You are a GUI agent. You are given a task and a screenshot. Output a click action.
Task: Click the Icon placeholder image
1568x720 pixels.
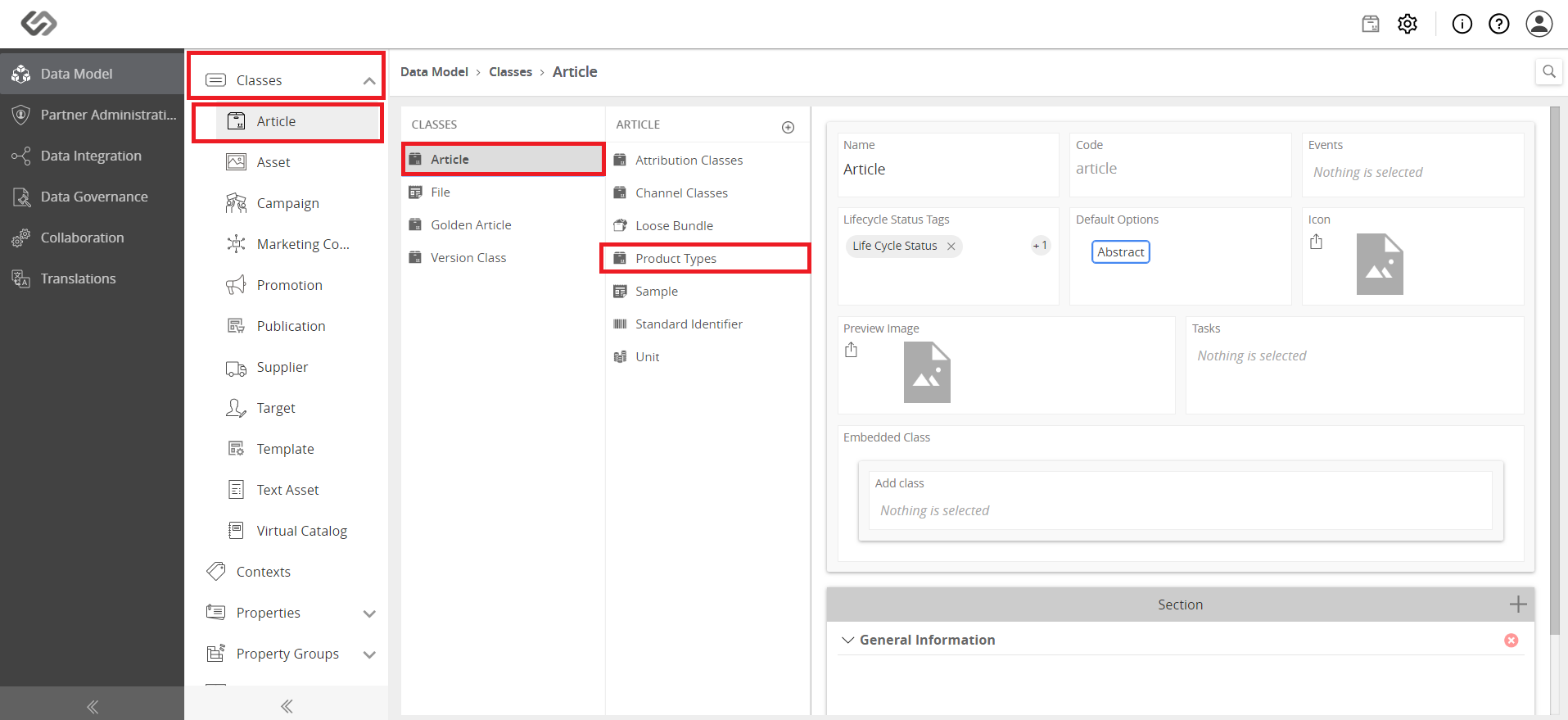[1380, 264]
